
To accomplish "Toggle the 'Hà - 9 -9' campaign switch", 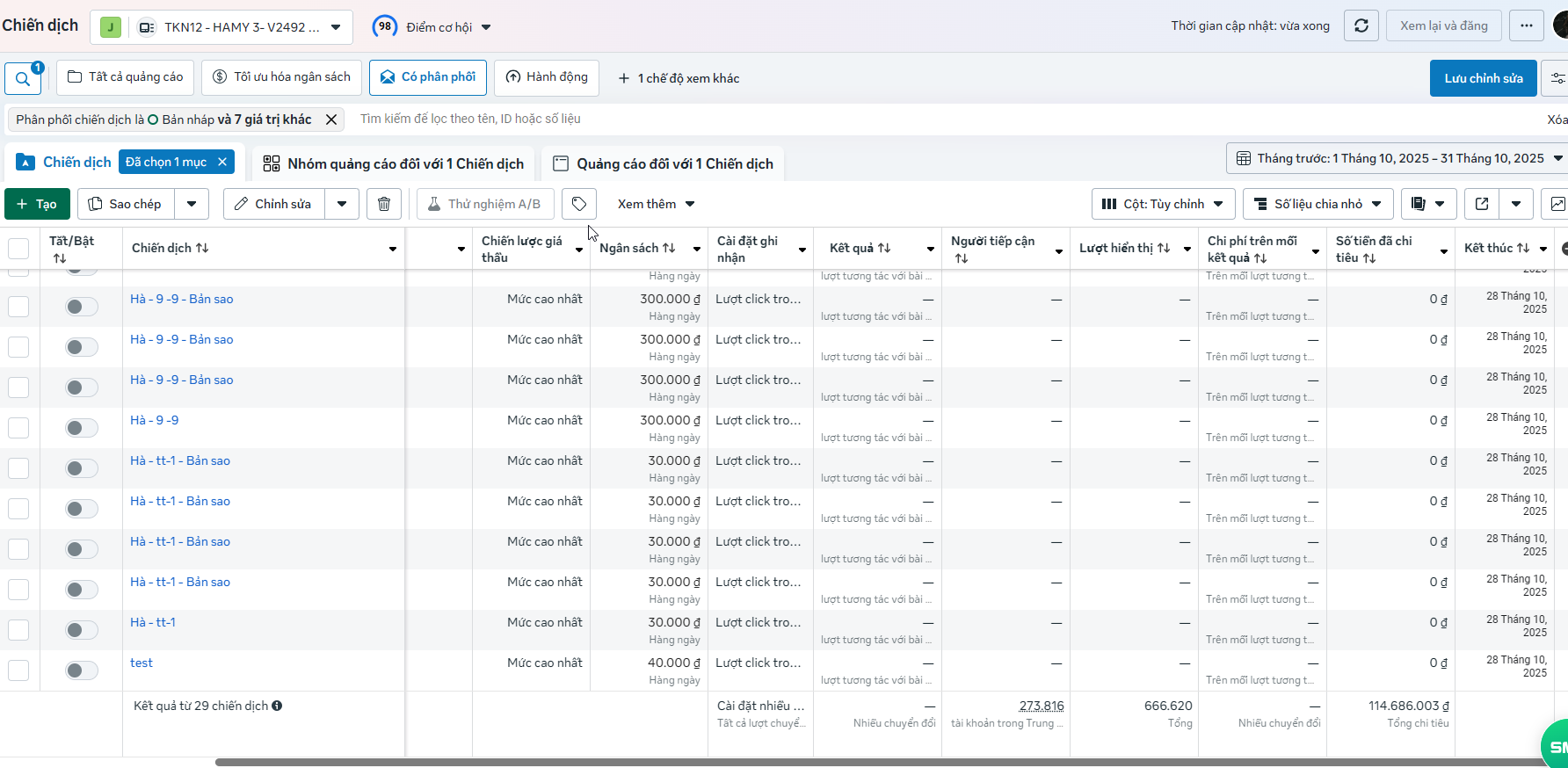I will [x=82, y=428].
